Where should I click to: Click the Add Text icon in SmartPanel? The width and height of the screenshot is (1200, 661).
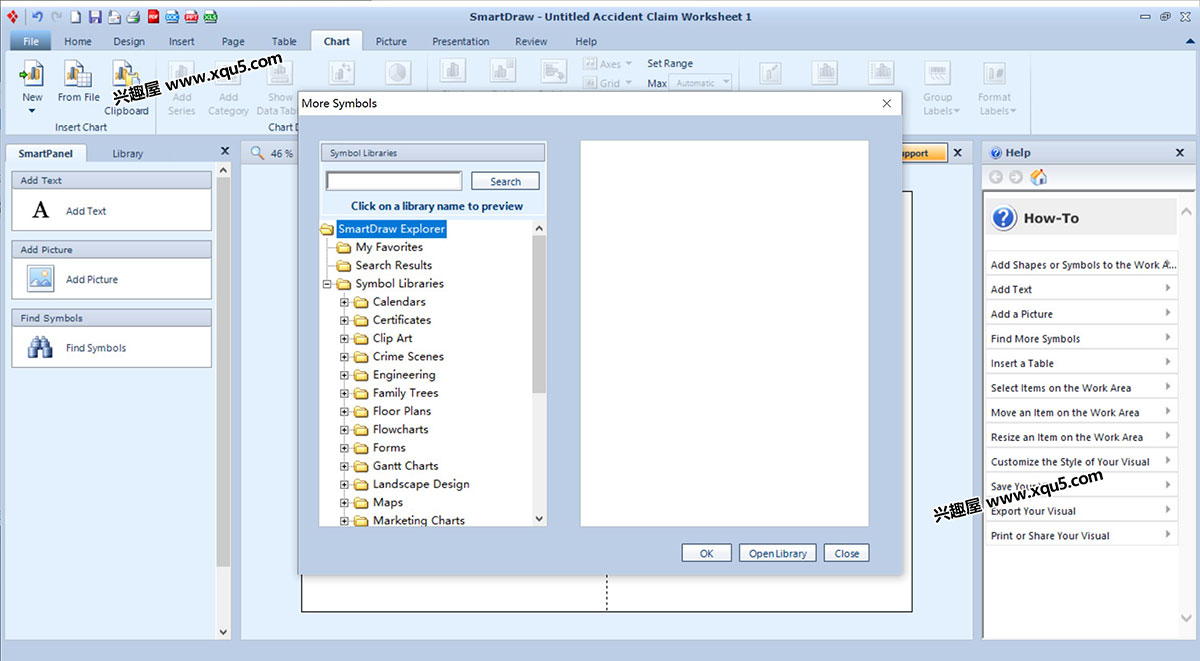pos(41,211)
